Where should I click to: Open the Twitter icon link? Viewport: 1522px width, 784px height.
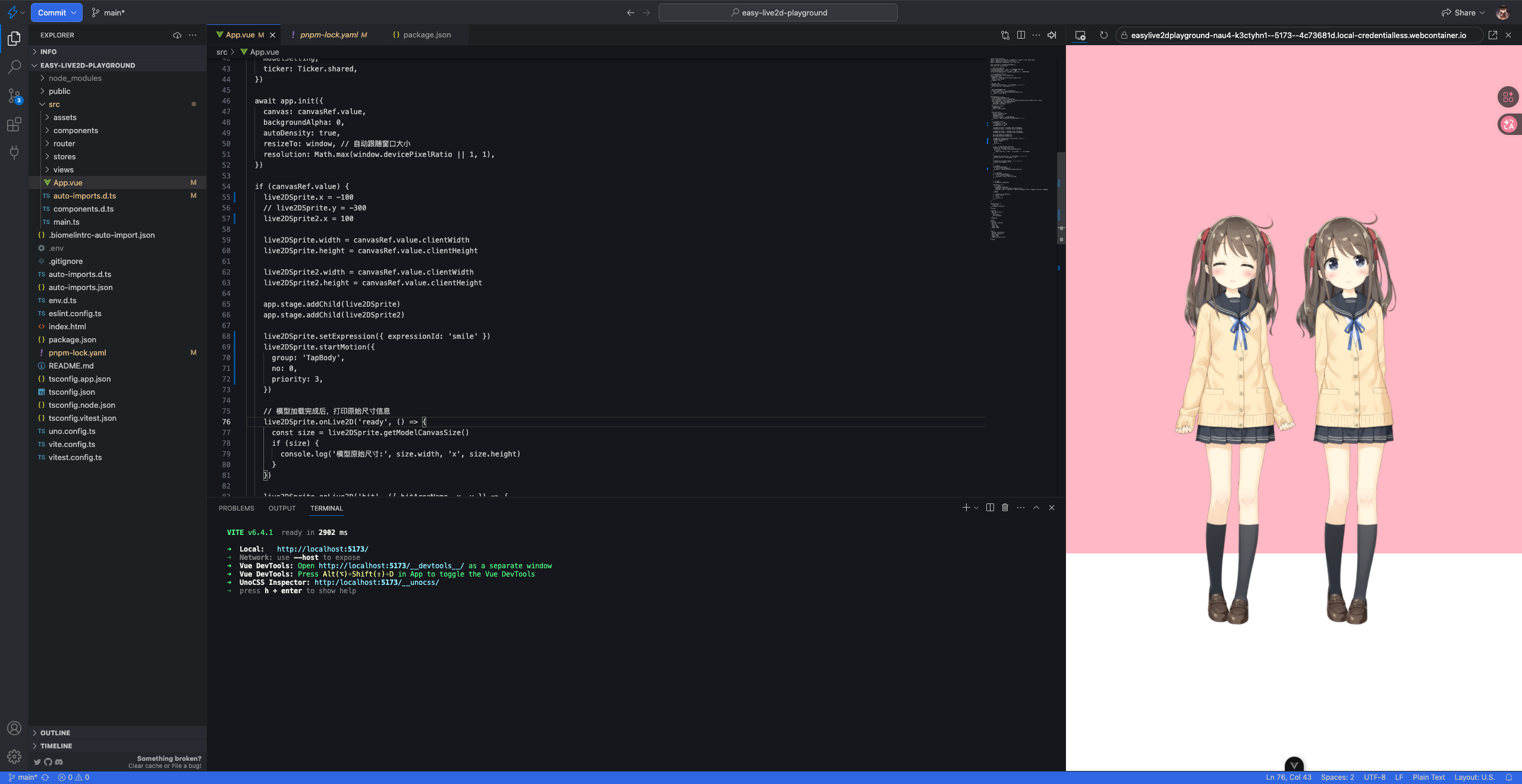(x=37, y=762)
